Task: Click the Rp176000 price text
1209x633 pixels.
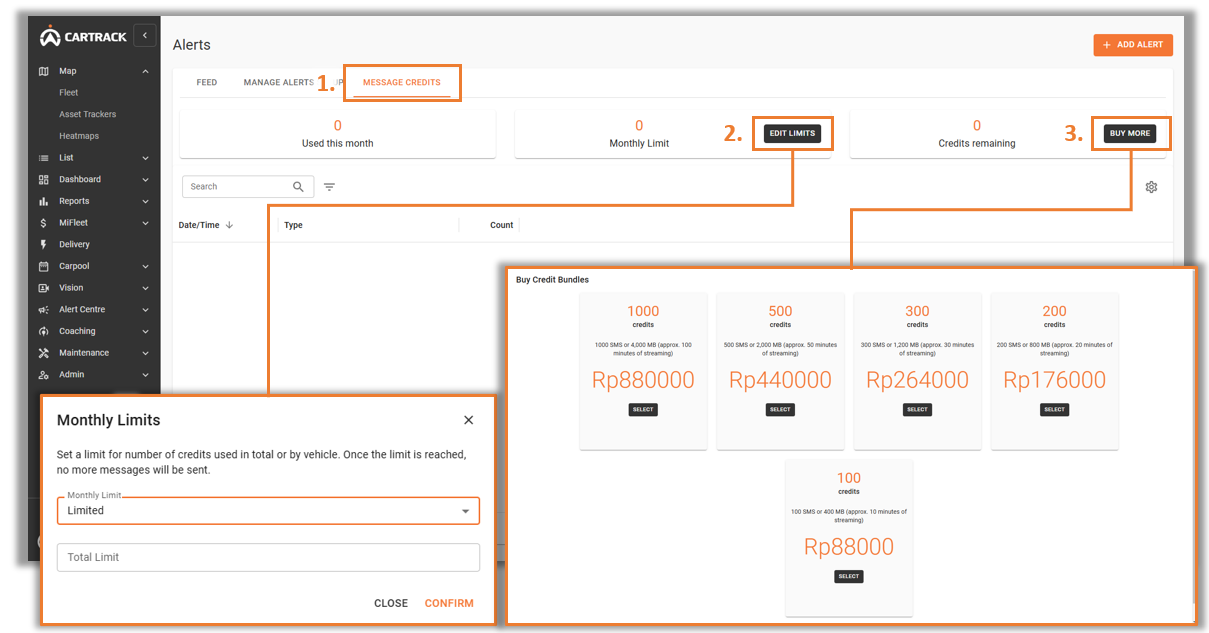Action: (x=1054, y=380)
